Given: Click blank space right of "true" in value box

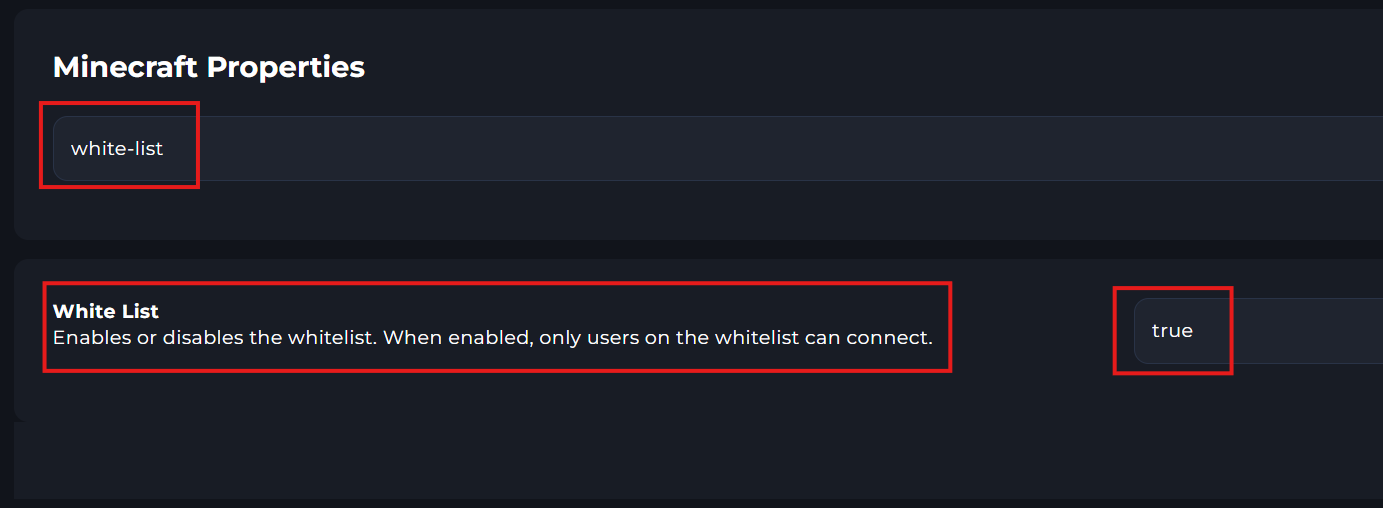Looking at the screenshot, I should (x=1300, y=331).
